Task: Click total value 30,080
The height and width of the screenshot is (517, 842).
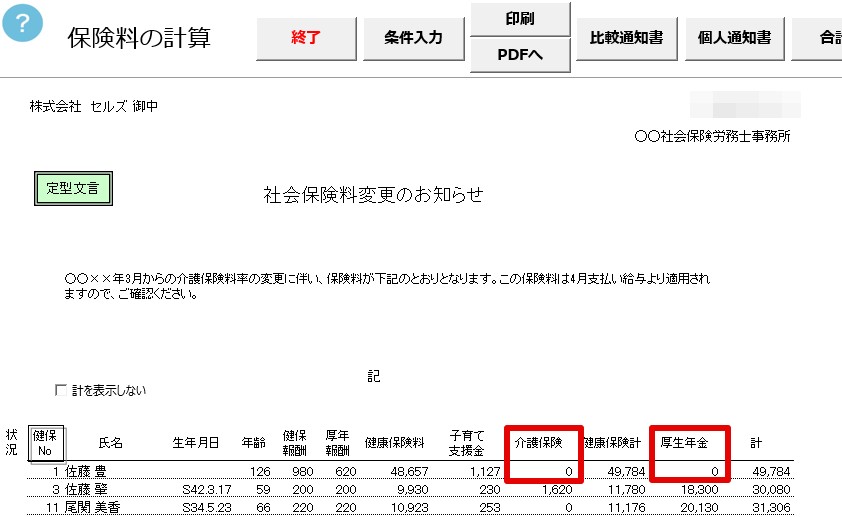Action: tap(771, 490)
